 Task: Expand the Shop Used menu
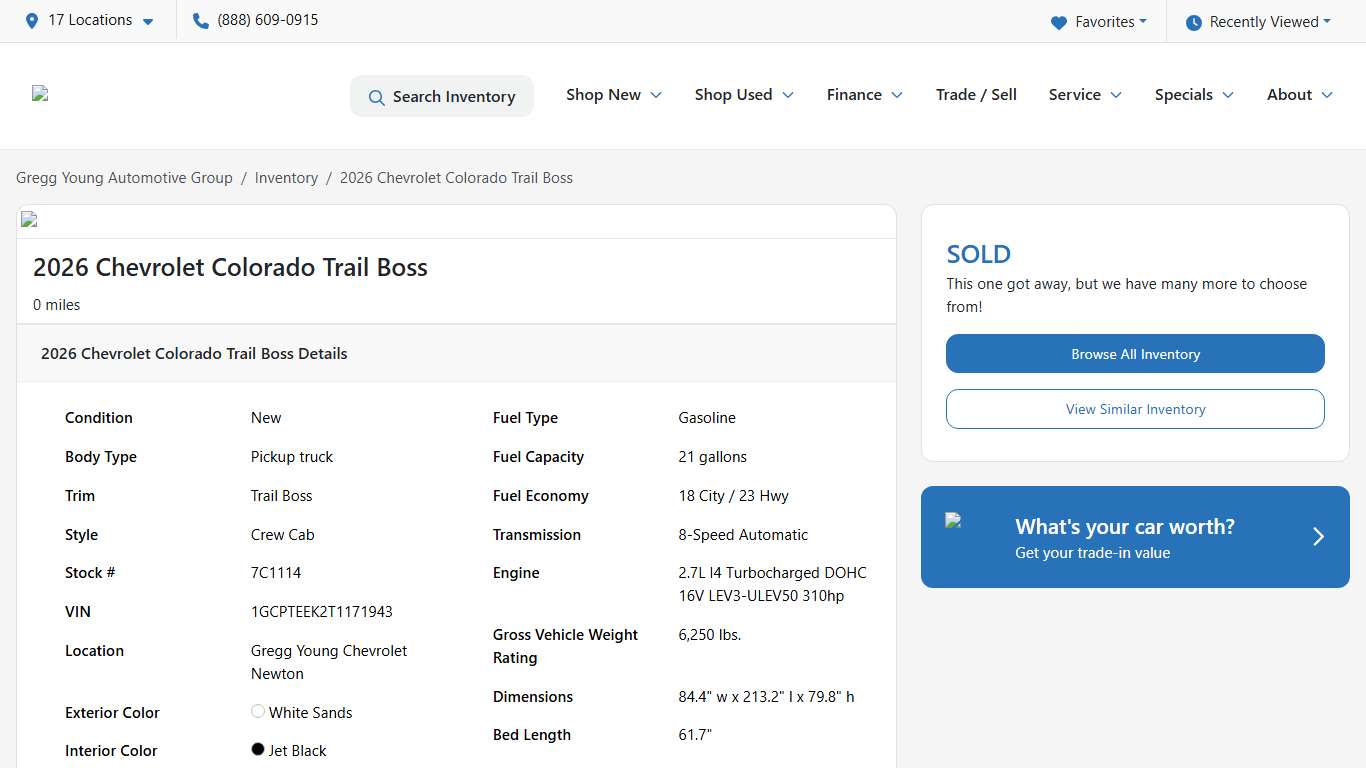click(x=743, y=95)
